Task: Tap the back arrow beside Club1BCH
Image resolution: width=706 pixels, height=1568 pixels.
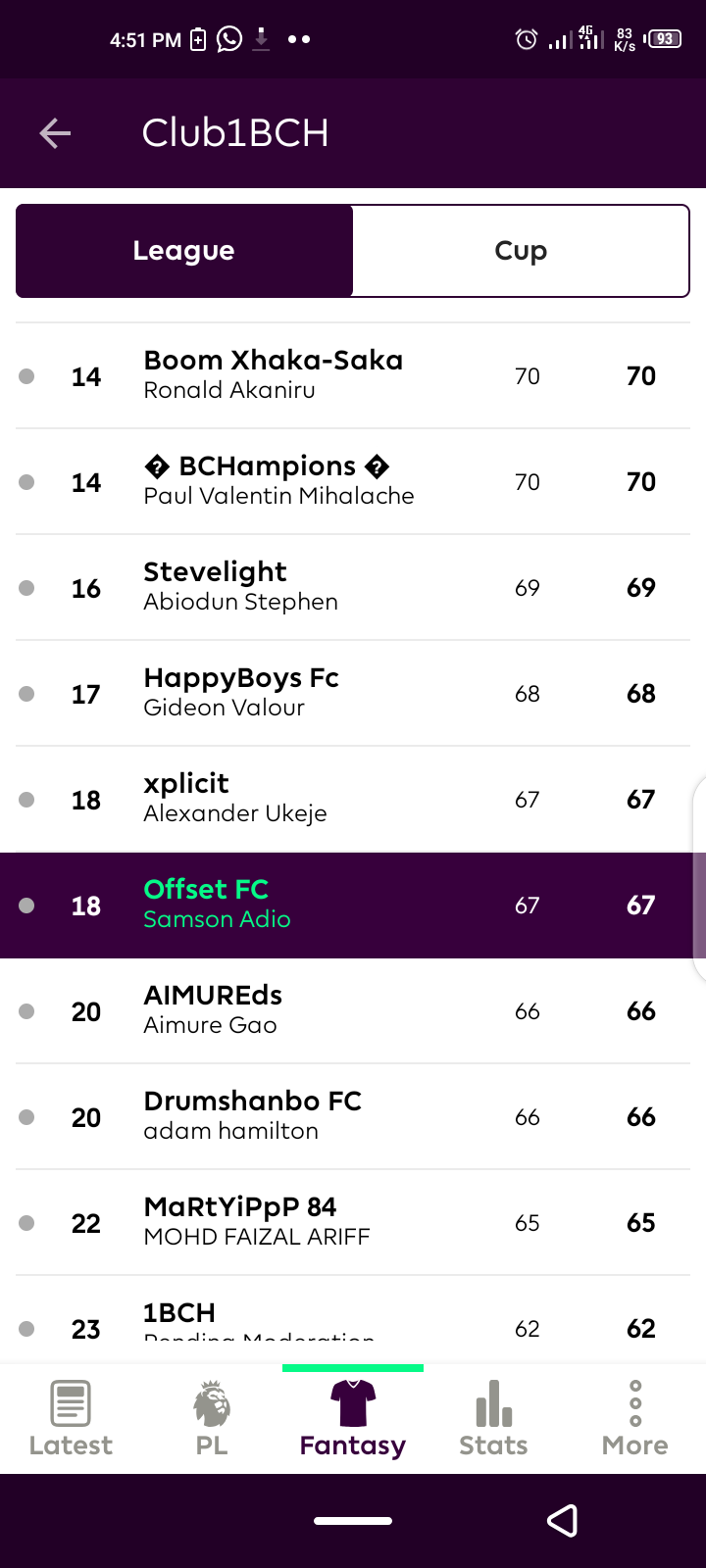Action: 55,133
